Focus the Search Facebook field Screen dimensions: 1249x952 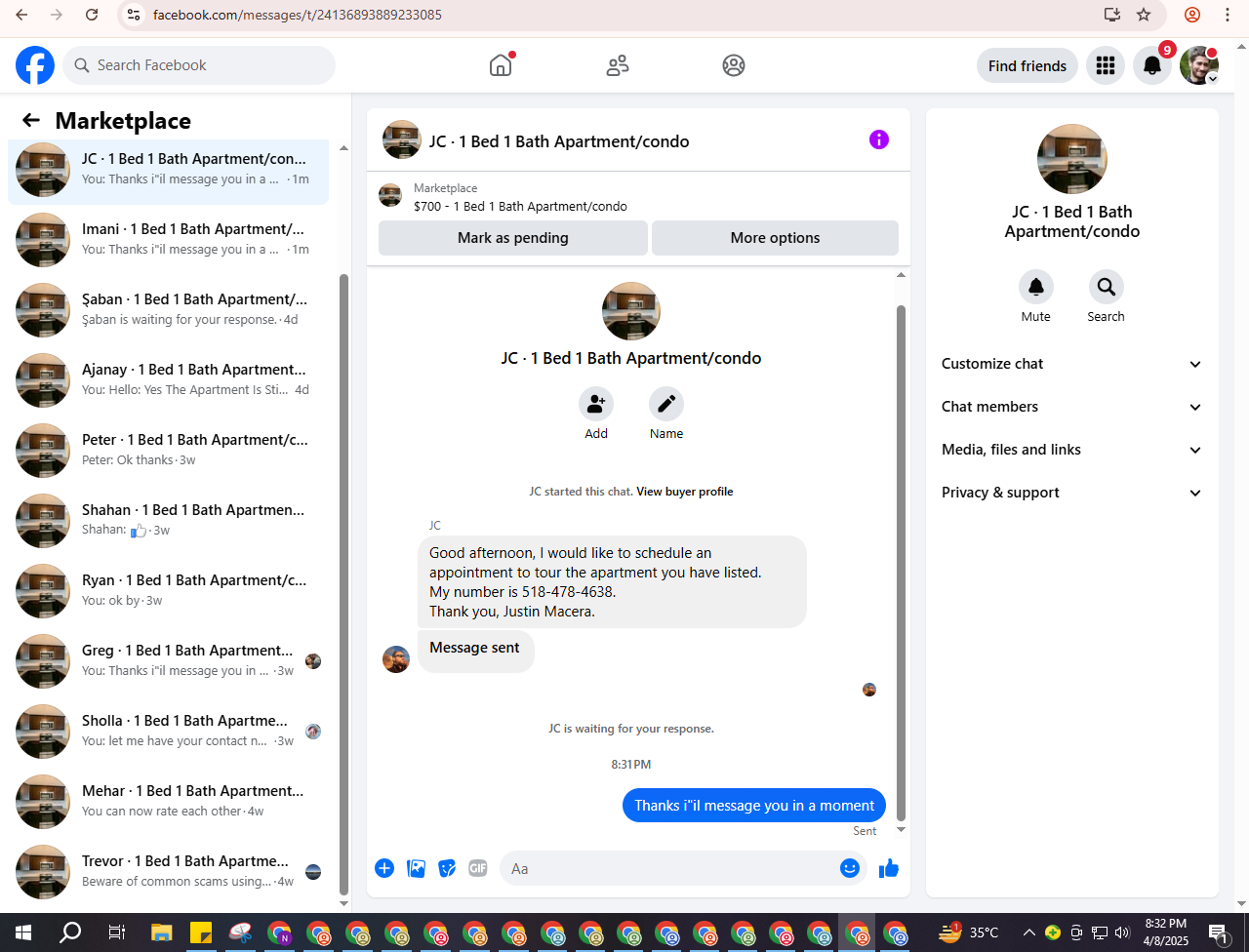pyautogui.click(x=200, y=65)
